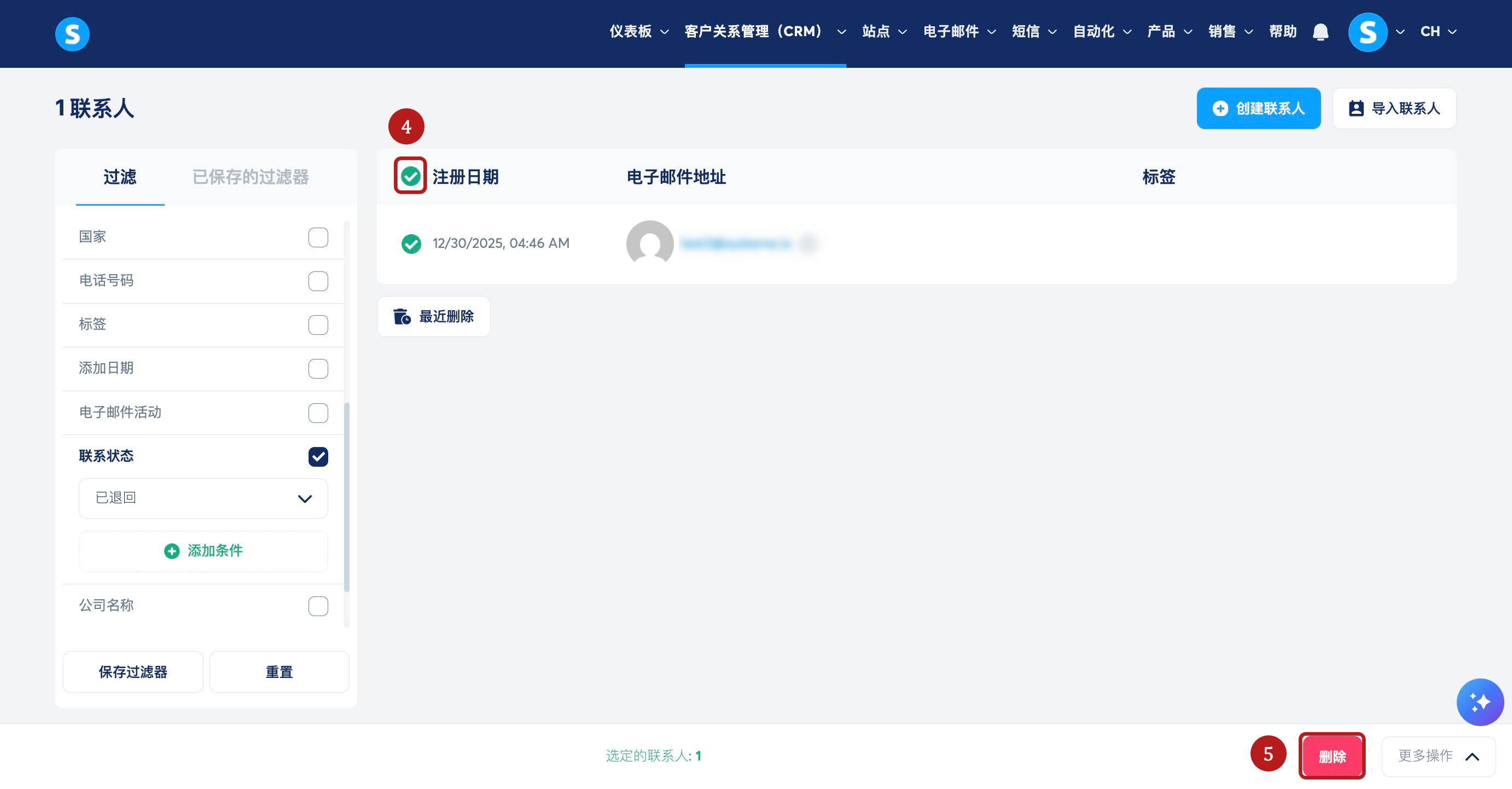Click the trash icon in 最近删除
This screenshot has height=789, width=1512.
[x=402, y=316]
